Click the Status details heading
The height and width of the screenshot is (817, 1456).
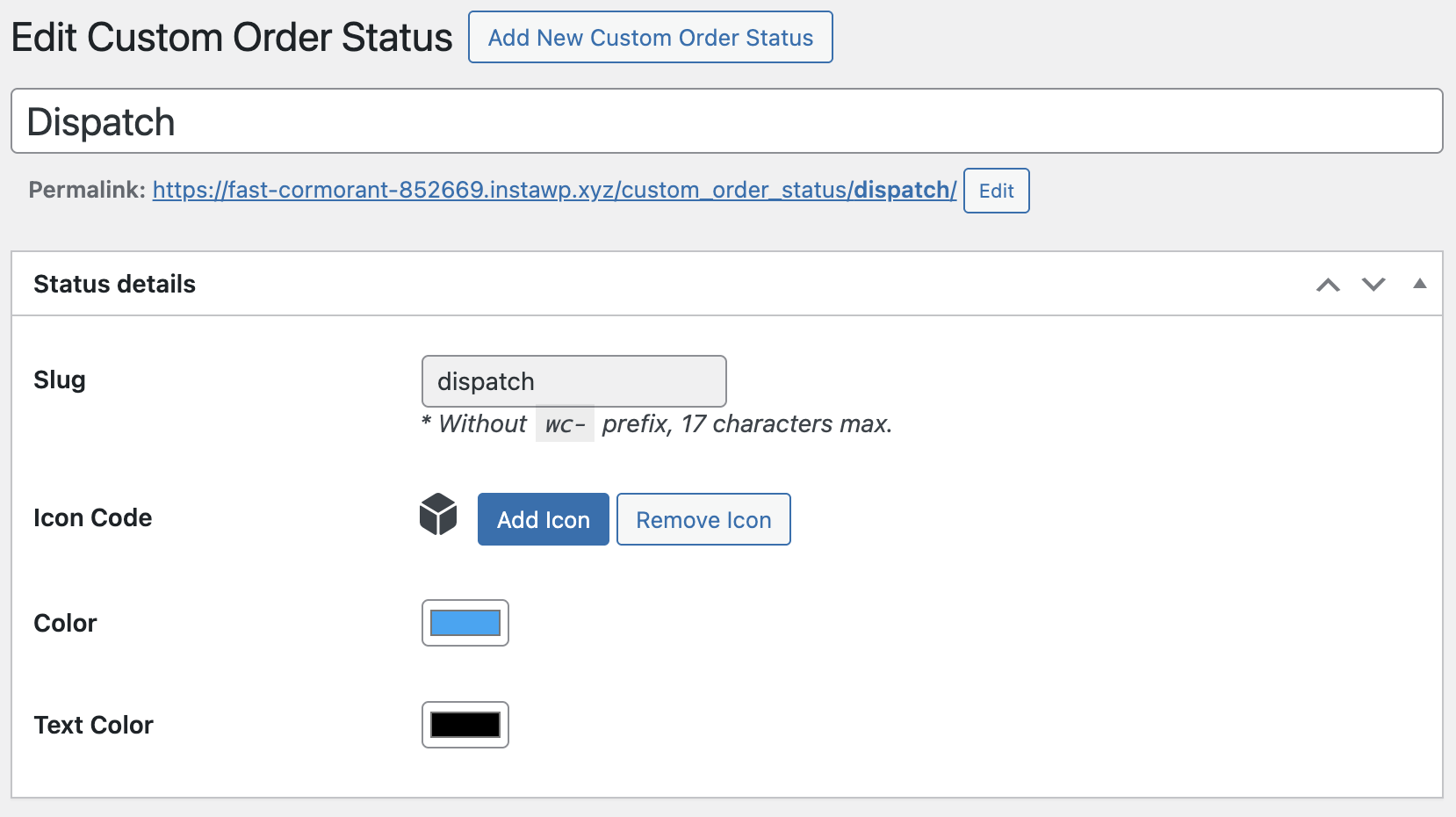tap(115, 284)
